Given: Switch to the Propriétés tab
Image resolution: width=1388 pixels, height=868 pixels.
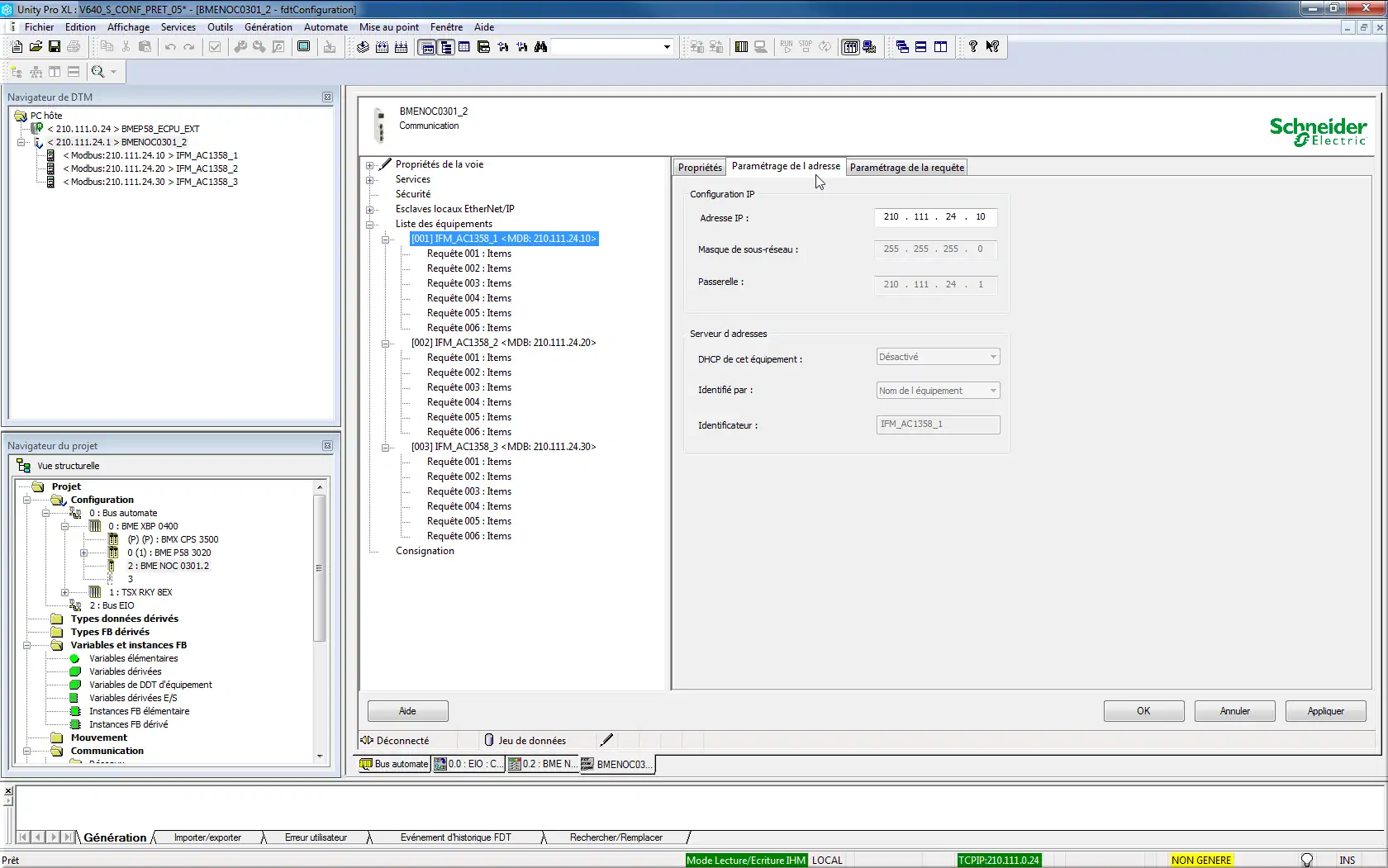Looking at the screenshot, I should (x=700, y=168).
